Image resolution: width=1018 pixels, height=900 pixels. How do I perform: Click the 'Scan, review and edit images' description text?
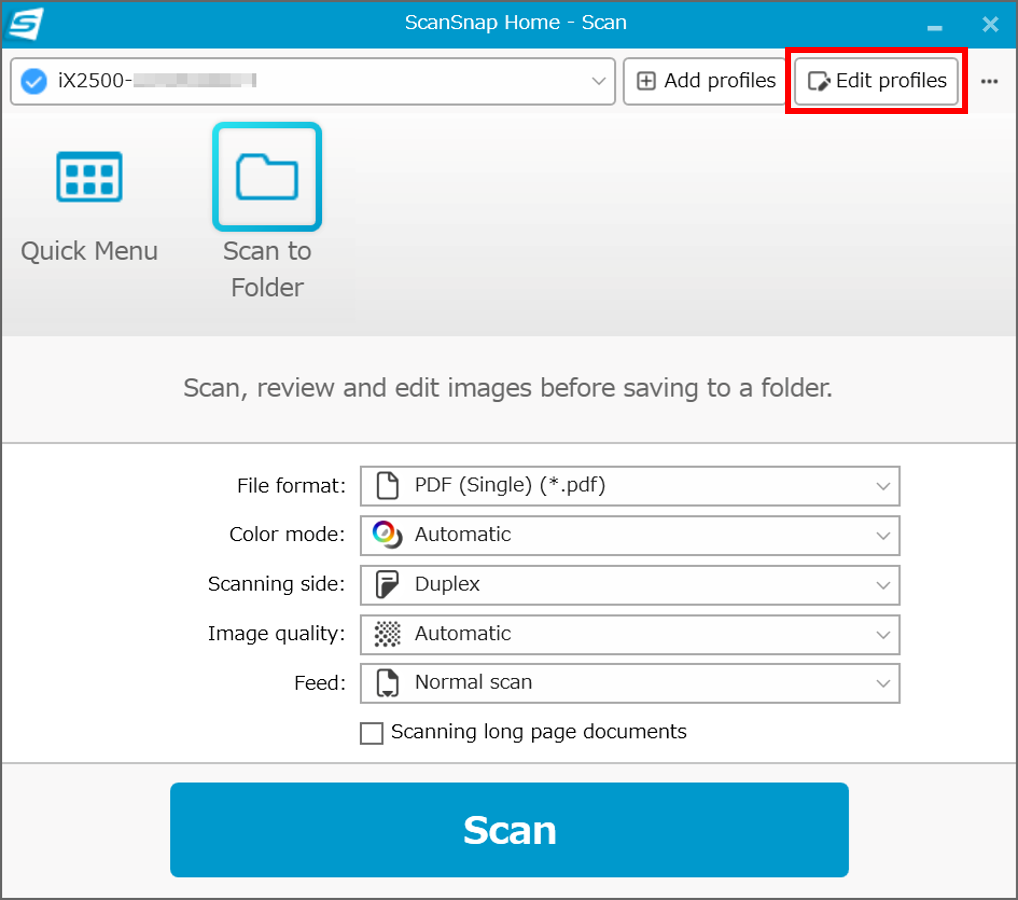[x=508, y=388]
